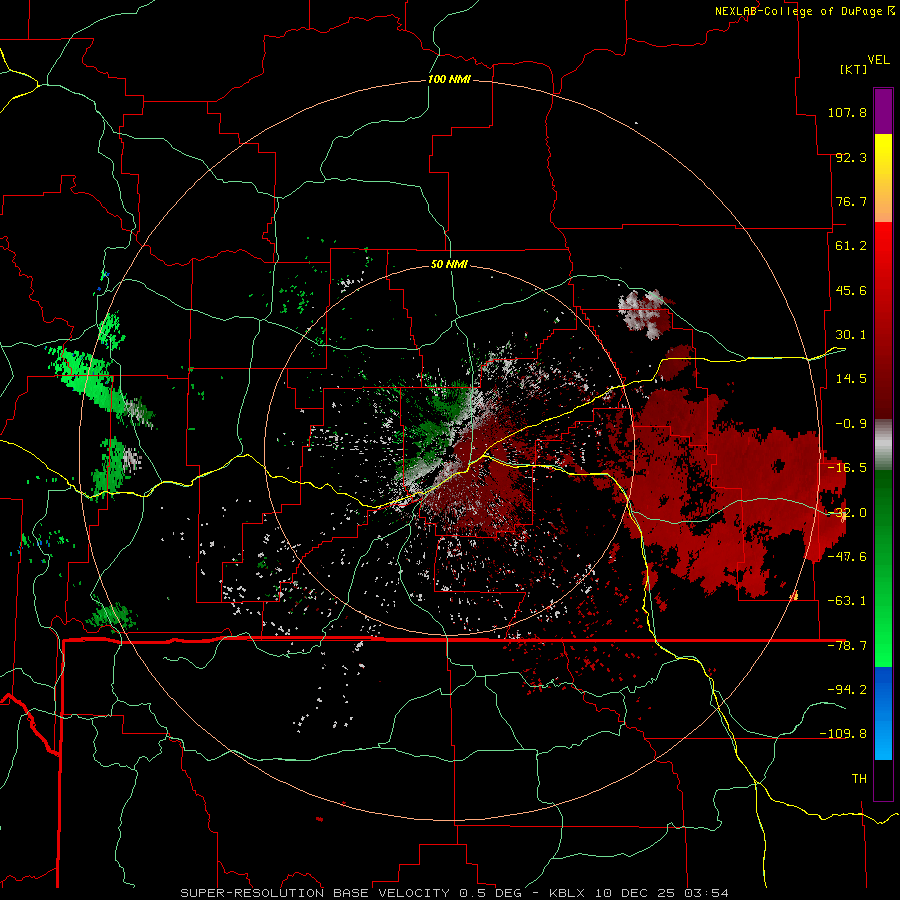Click the TH legend label
900x900 pixels.
click(x=859, y=778)
